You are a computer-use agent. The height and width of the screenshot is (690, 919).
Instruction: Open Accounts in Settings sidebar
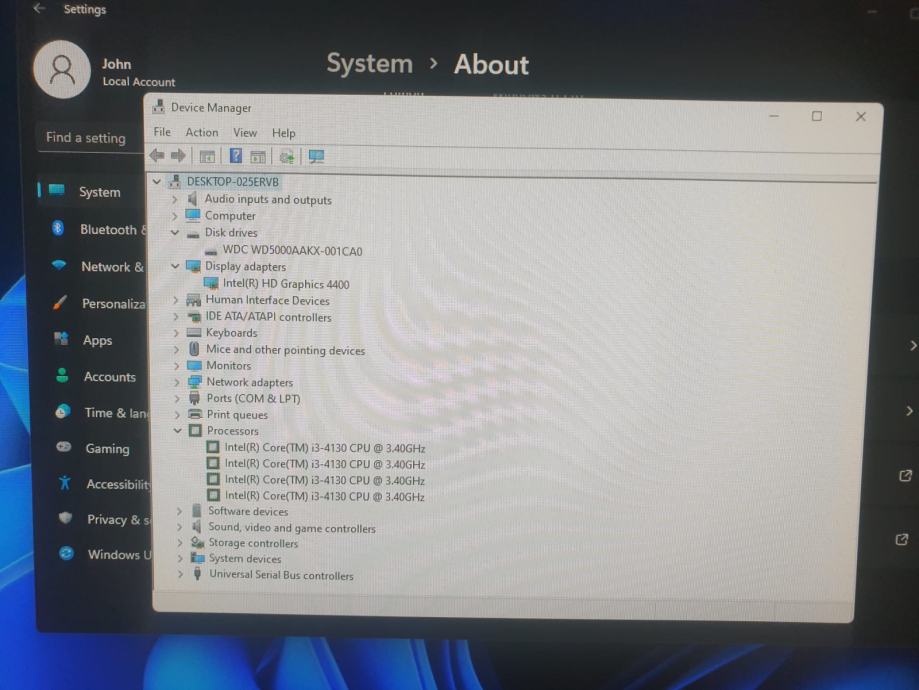(96, 376)
